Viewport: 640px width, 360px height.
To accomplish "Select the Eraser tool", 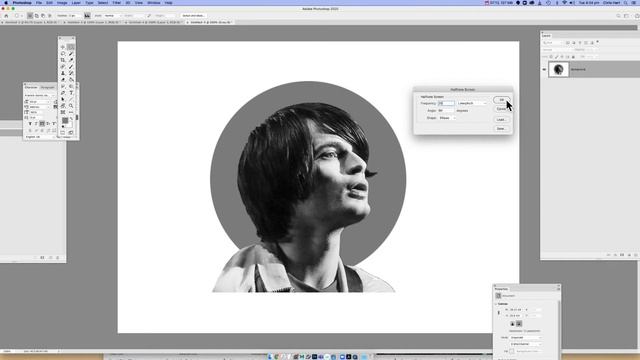I will [x=63, y=80].
